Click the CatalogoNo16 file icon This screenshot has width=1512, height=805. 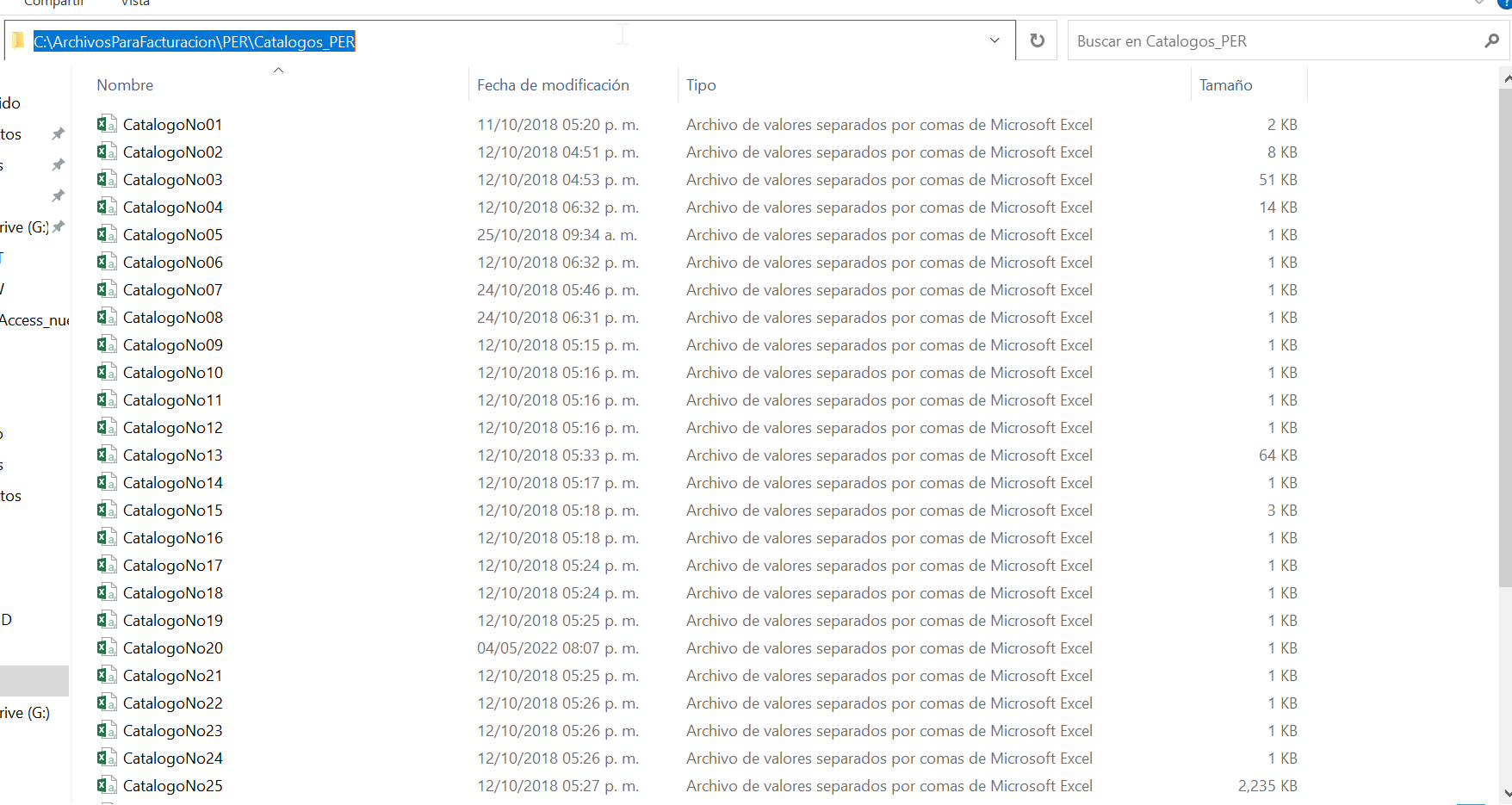107,537
